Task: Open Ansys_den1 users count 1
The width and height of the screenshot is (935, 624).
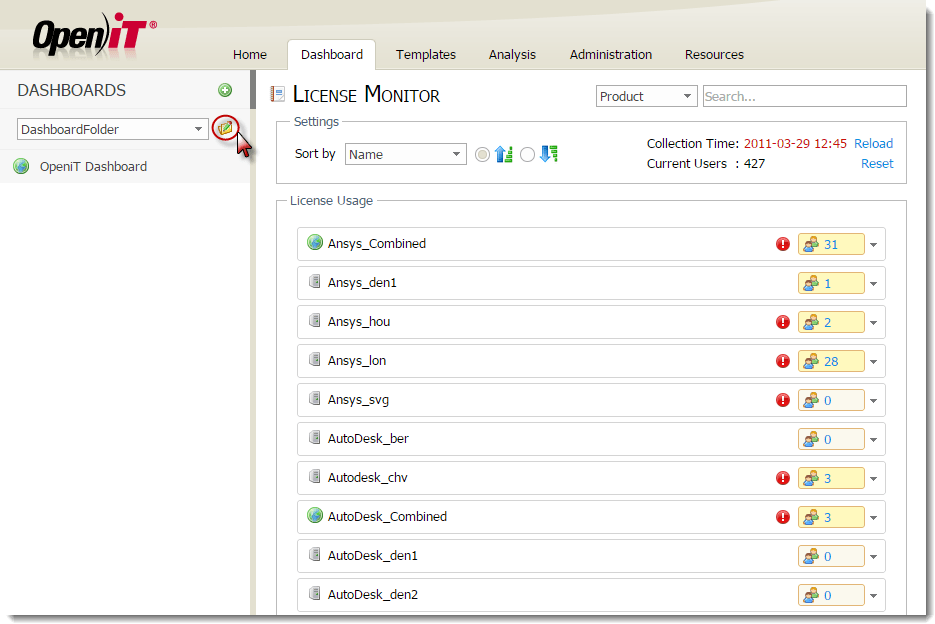Action: (831, 283)
